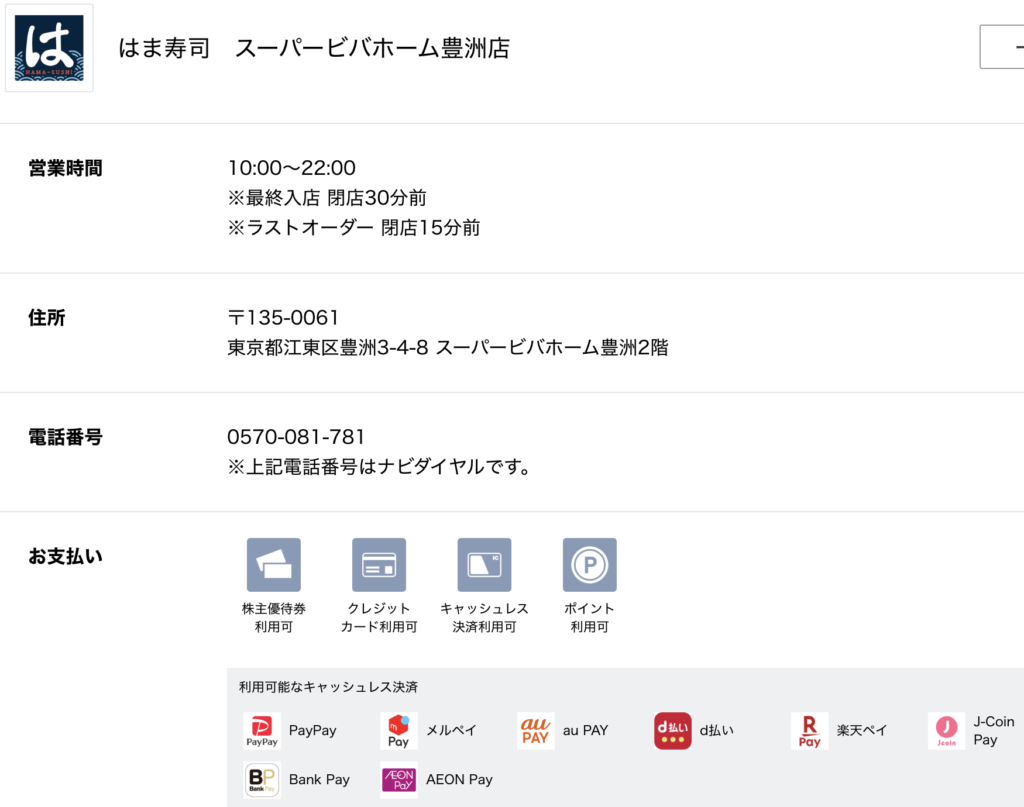This screenshot has width=1024, height=807.
Task: Click the Hama-Sushi logo icon
Action: coord(49,48)
